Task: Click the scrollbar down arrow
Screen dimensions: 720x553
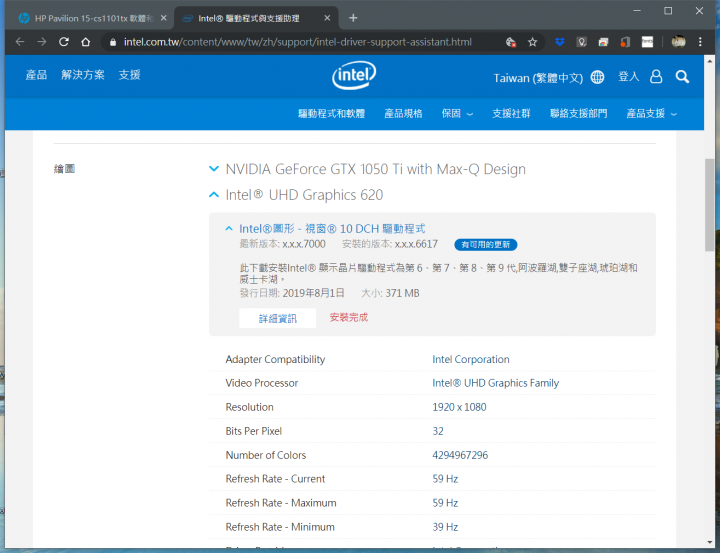Action: pyautogui.click(x=709, y=543)
